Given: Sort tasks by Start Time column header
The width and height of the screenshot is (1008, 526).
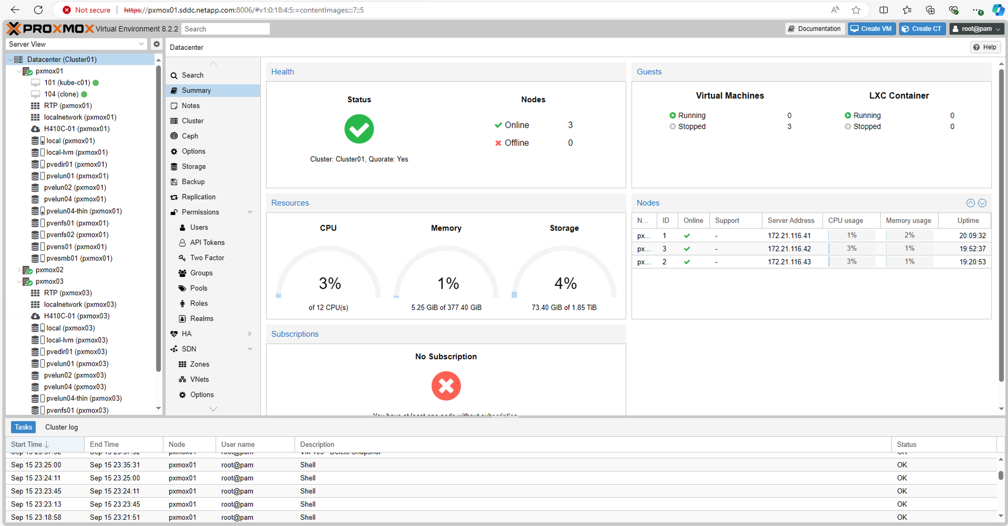Looking at the screenshot, I should [27, 444].
